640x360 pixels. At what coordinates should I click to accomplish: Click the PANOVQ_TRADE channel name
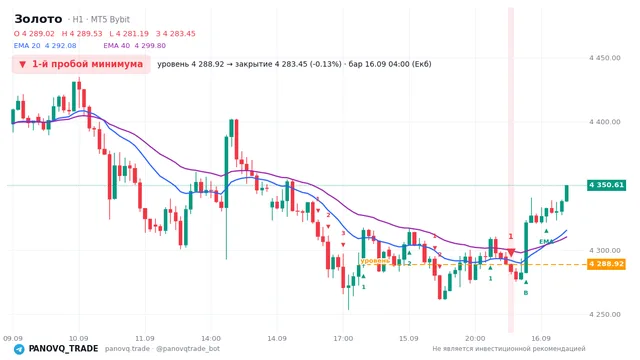pyautogui.click(x=63, y=349)
